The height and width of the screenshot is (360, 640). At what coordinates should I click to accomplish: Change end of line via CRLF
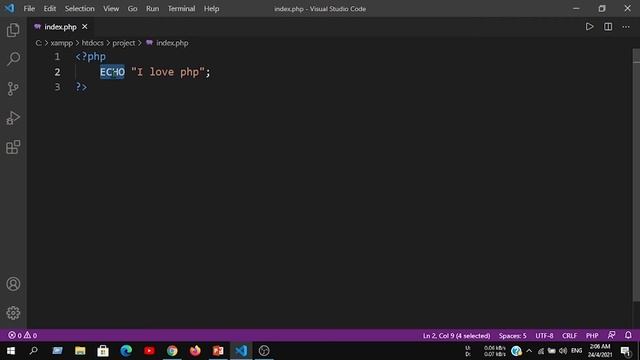tap(569, 336)
